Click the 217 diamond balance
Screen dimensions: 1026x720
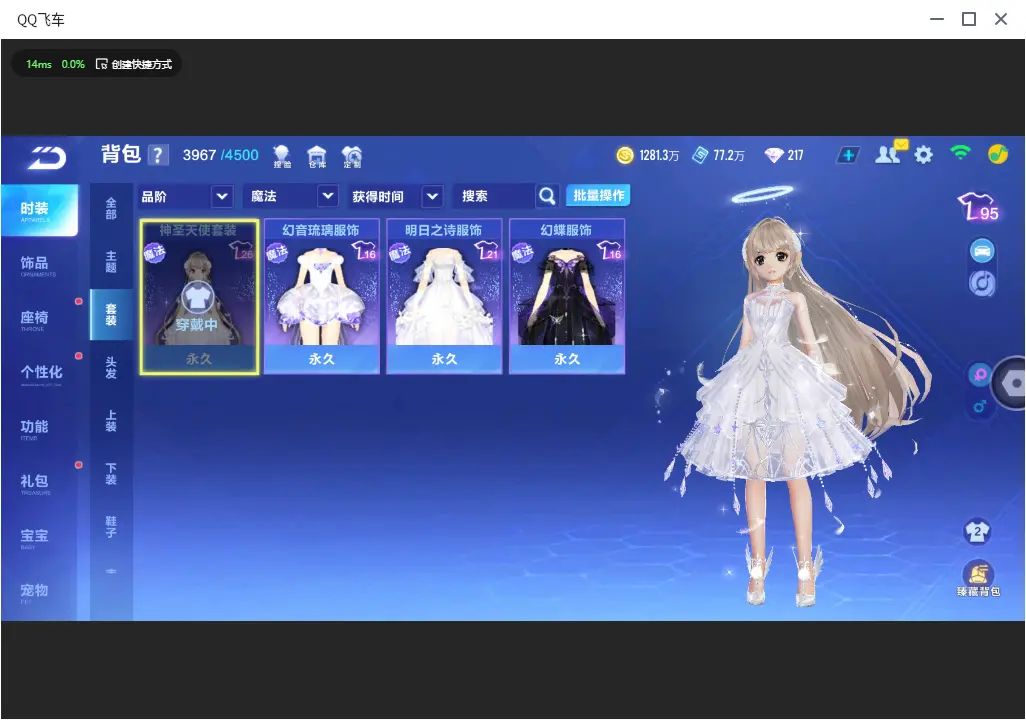tap(795, 156)
